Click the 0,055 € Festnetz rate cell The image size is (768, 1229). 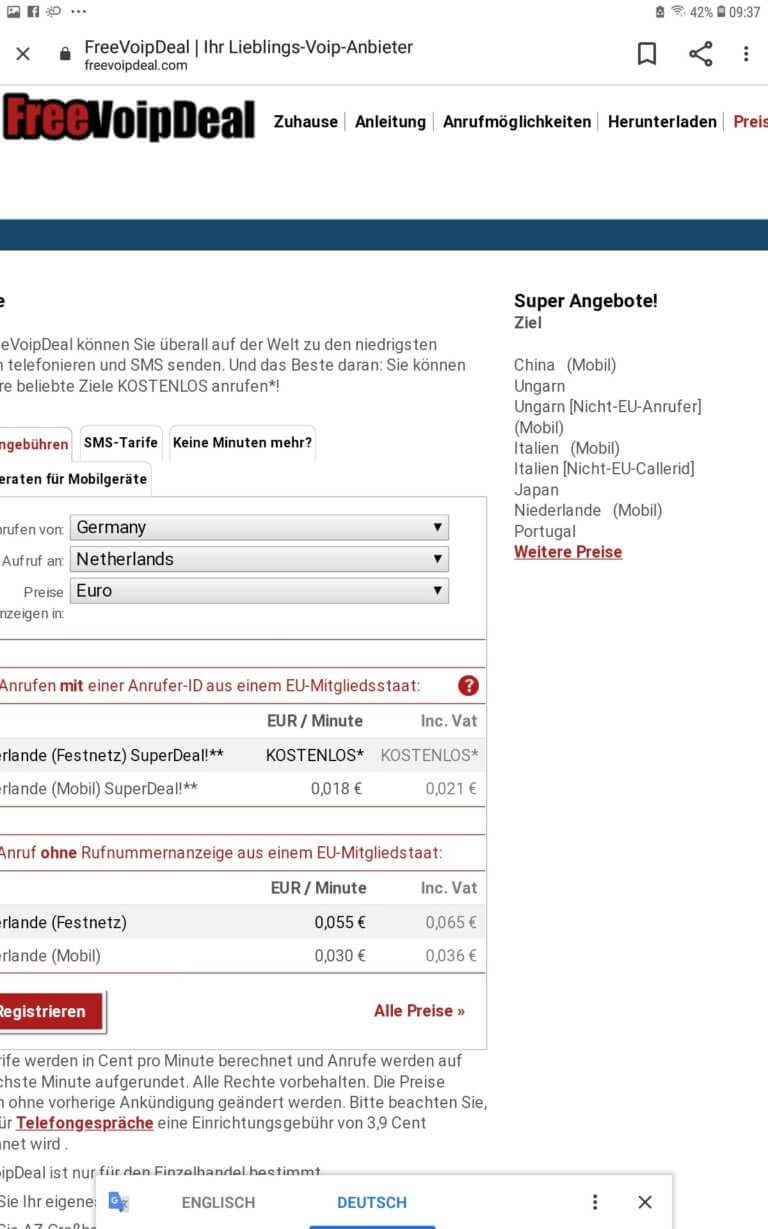tap(340, 922)
